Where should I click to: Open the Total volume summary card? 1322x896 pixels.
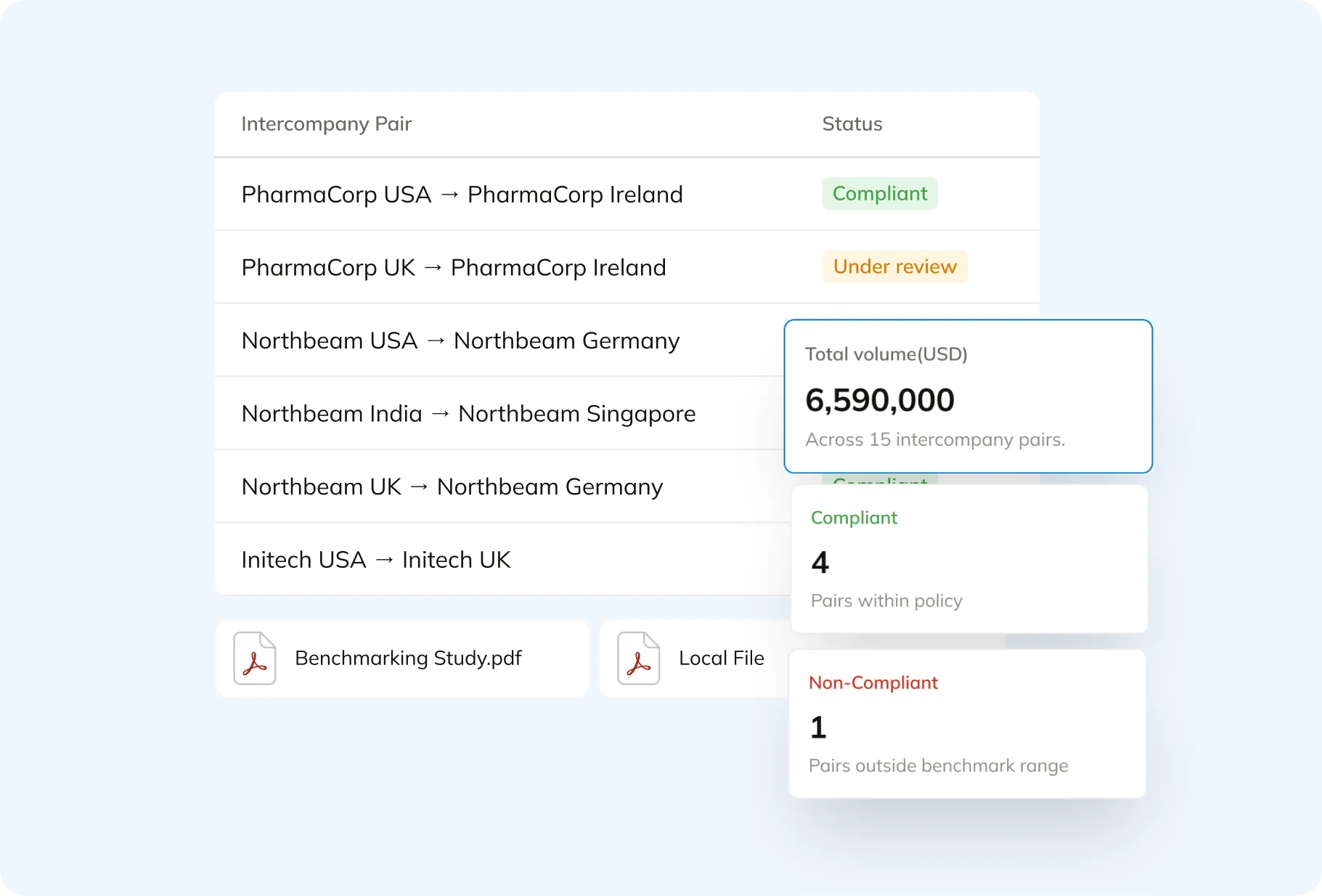tap(968, 396)
